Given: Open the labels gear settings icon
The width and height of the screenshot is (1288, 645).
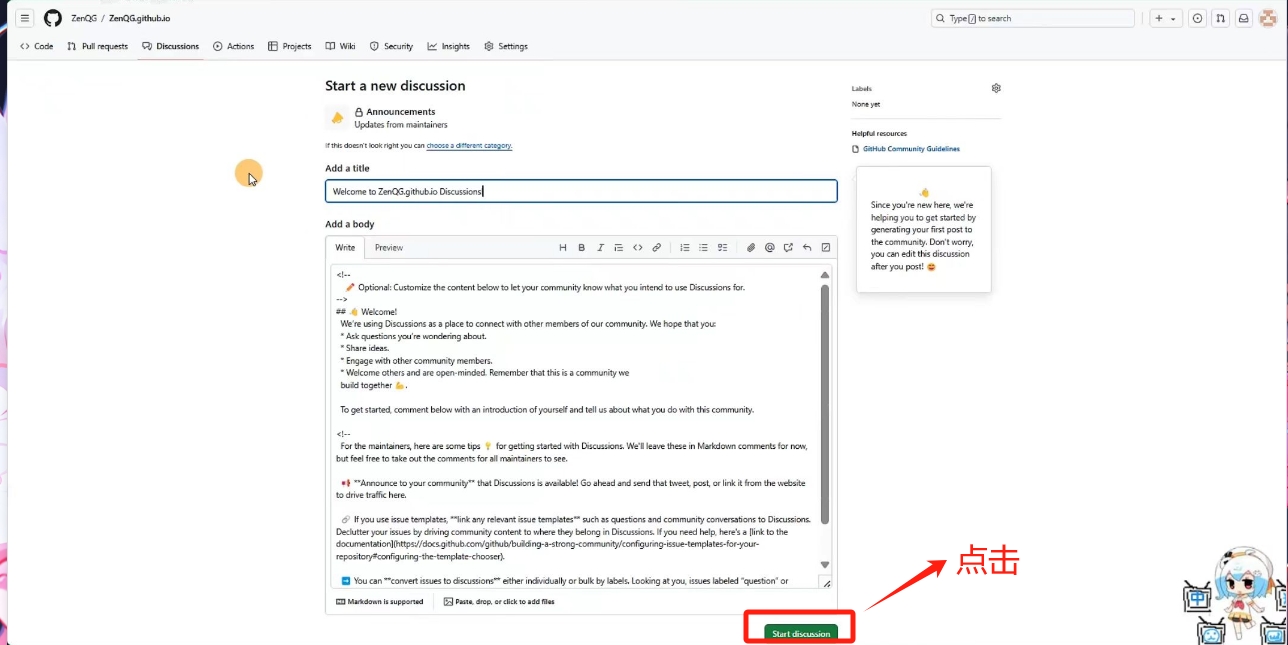Looking at the screenshot, I should [x=996, y=88].
